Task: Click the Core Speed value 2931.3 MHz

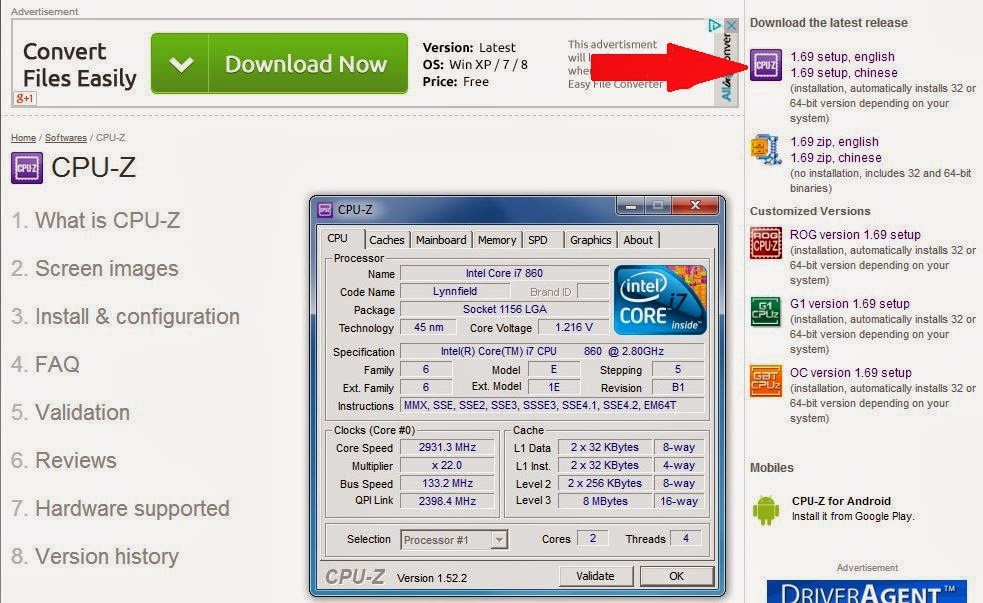Action: point(447,448)
